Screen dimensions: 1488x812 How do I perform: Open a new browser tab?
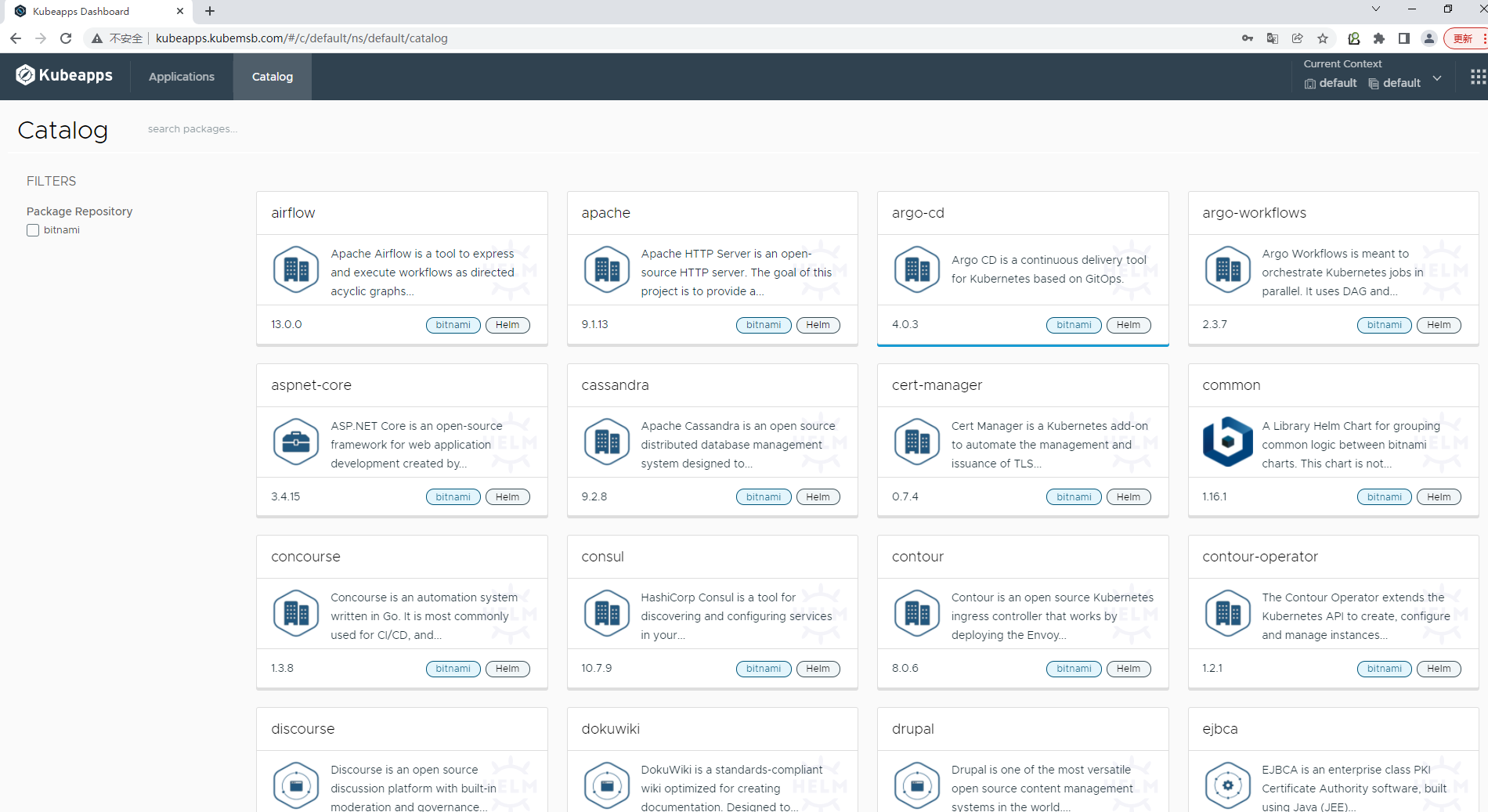210,11
